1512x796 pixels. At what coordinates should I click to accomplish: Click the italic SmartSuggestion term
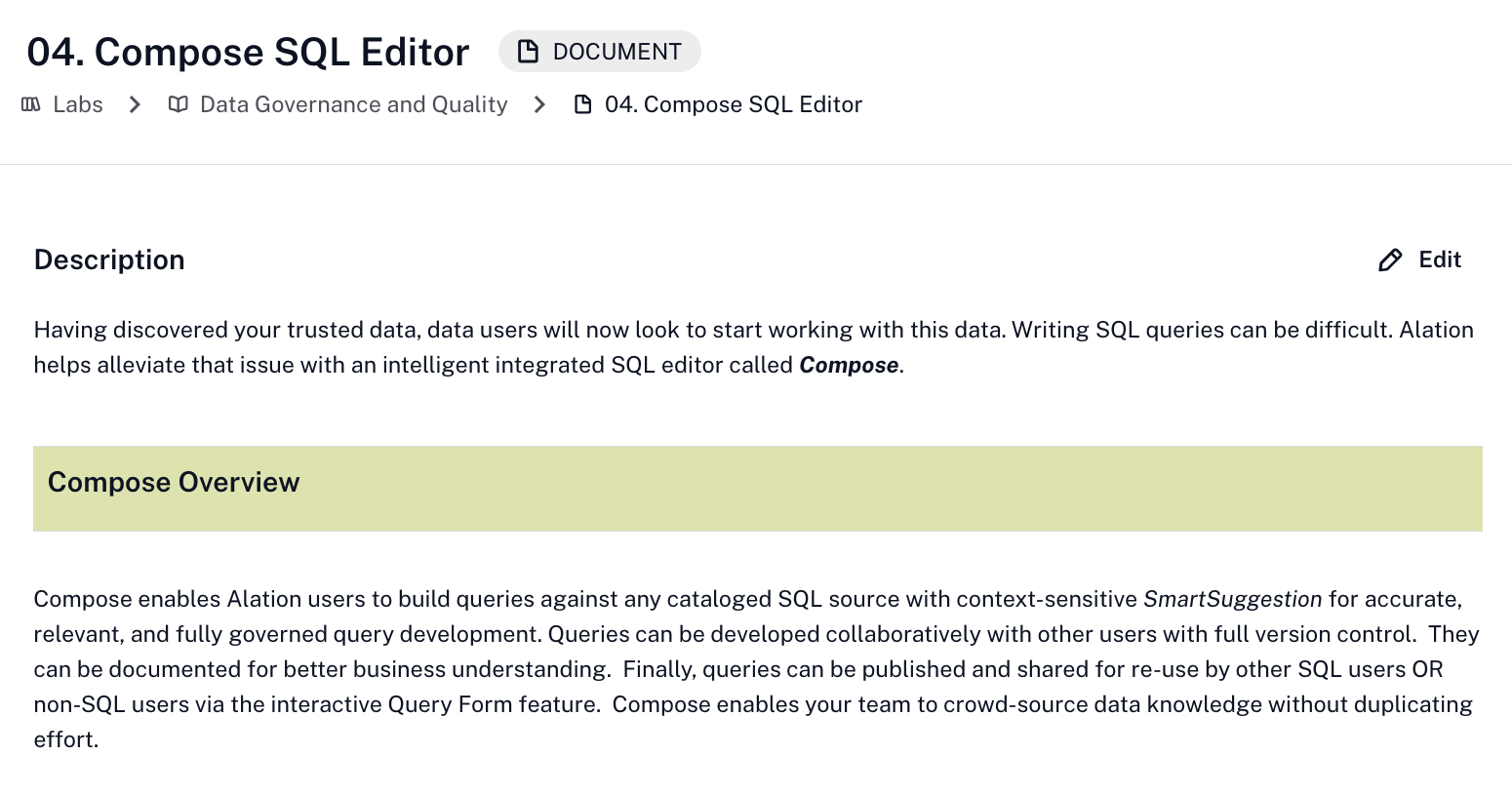(1232, 599)
